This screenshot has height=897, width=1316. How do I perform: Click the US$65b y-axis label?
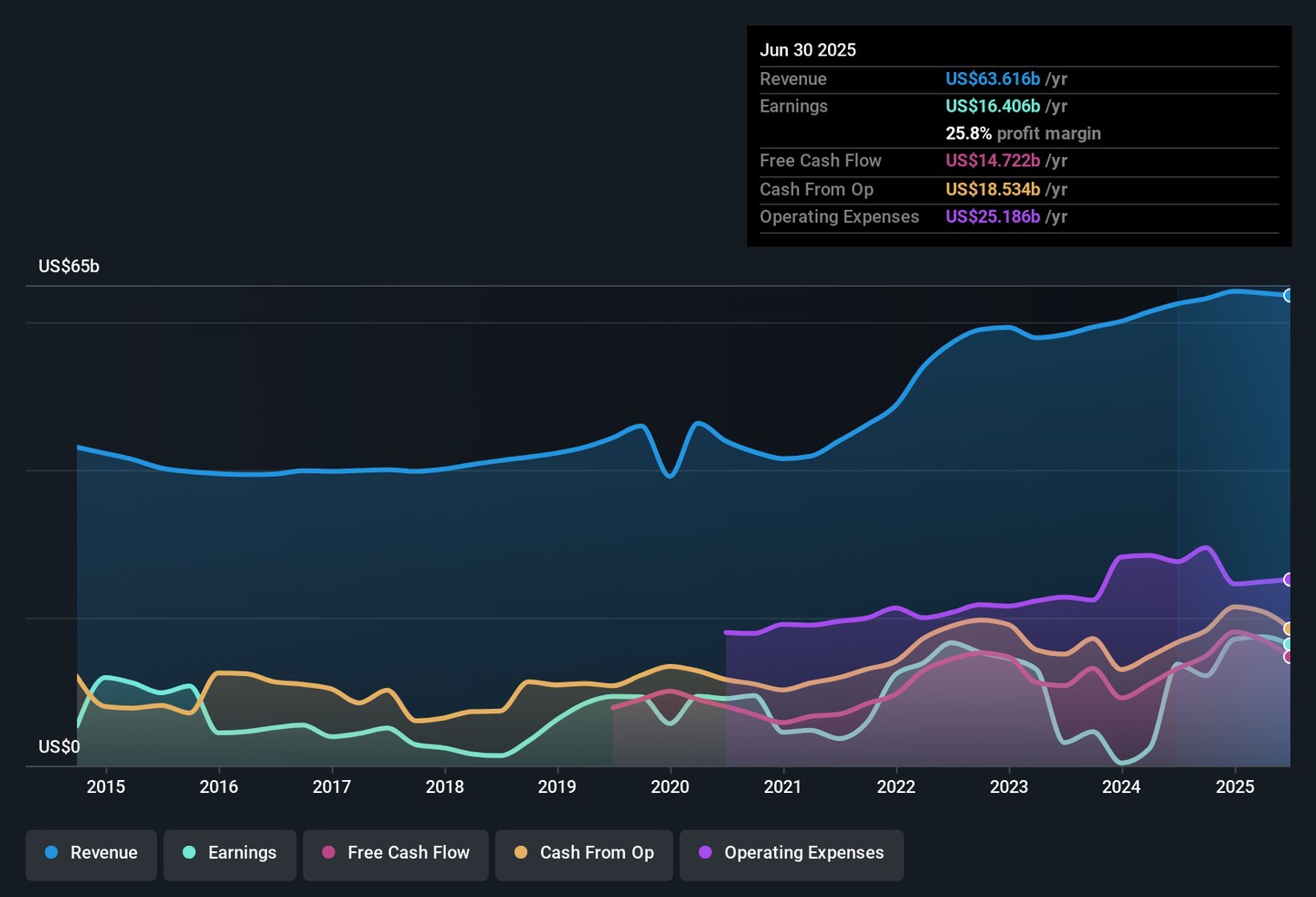(69, 267)
